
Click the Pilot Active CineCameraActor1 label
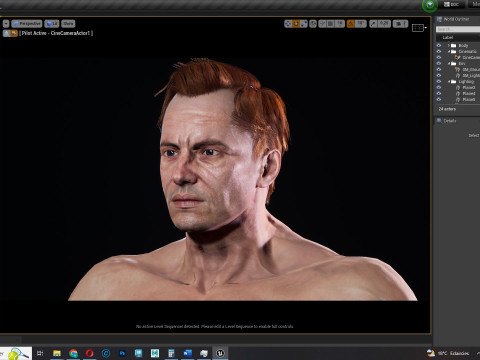pyautogui.click(x=56, y=33)
